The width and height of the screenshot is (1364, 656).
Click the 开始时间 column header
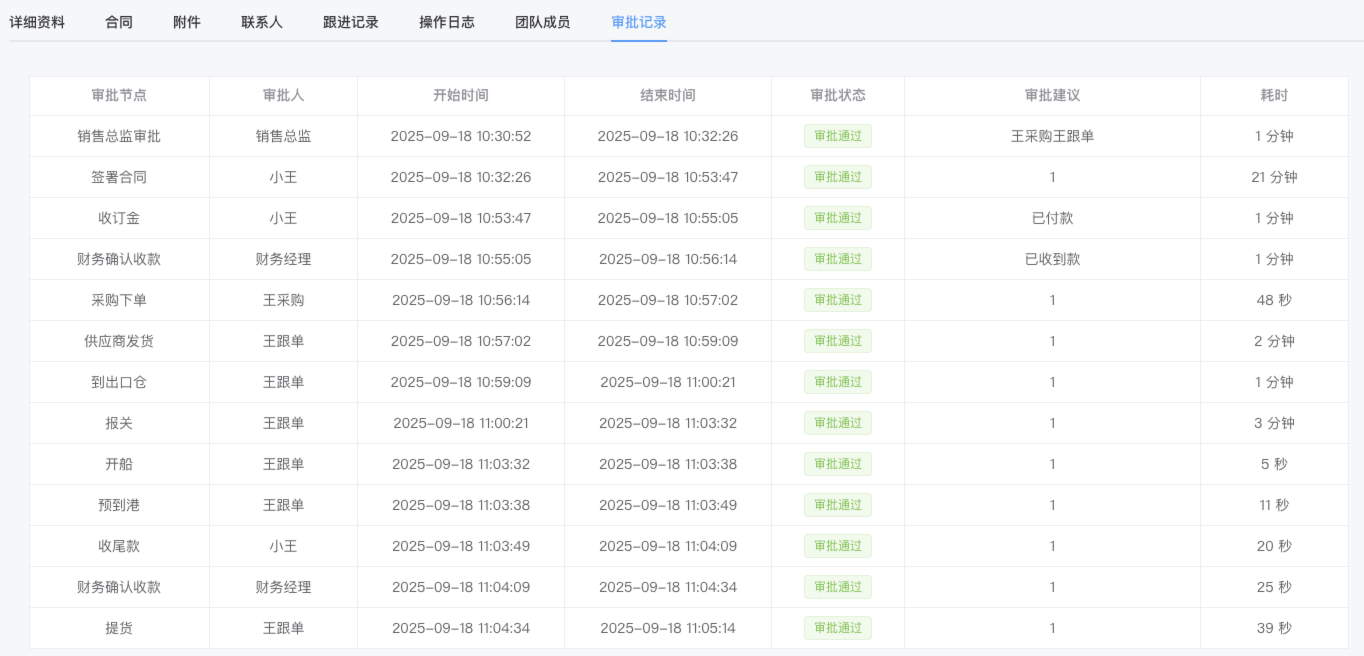pyautogui.click(x=461, y=96)
